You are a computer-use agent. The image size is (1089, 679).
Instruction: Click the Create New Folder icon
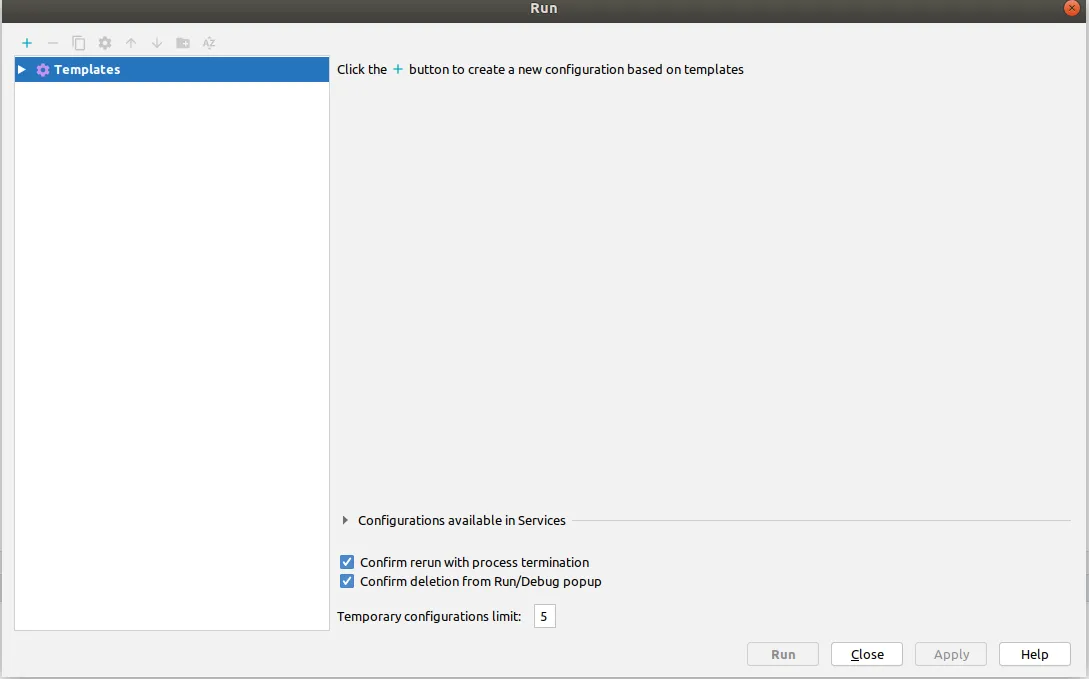[x=183, y=43]
